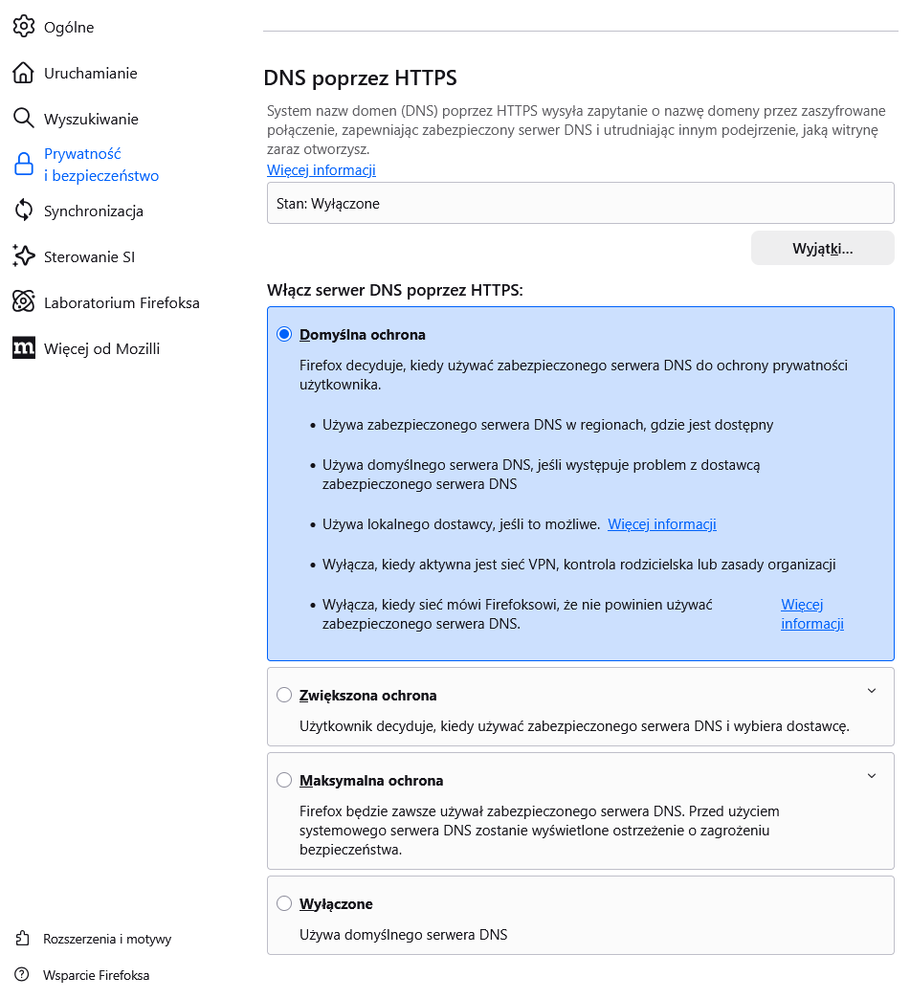The image size is (910, 999).
Task: Expand the Maksymalna ochrona chevron
Action: pyautogui.click(x=872, y=777)
